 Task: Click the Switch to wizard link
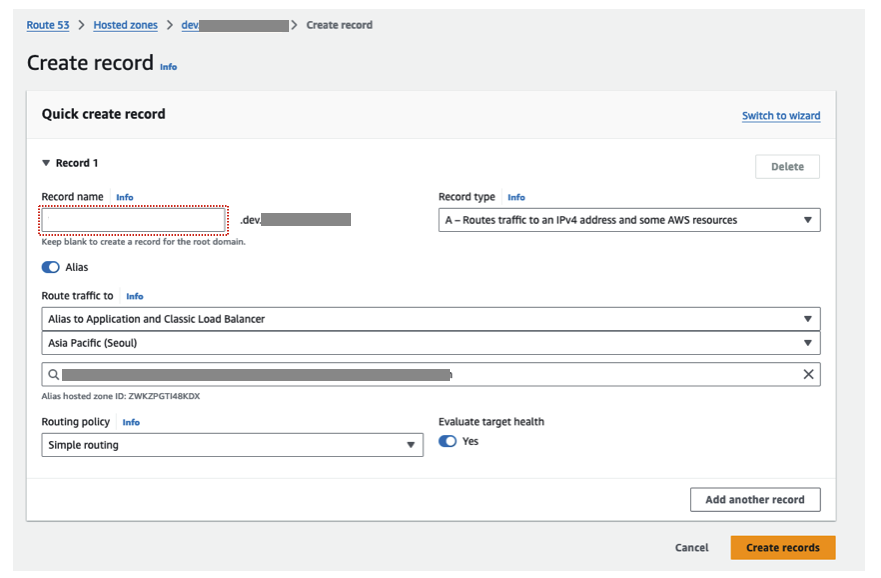coord(780,116)
